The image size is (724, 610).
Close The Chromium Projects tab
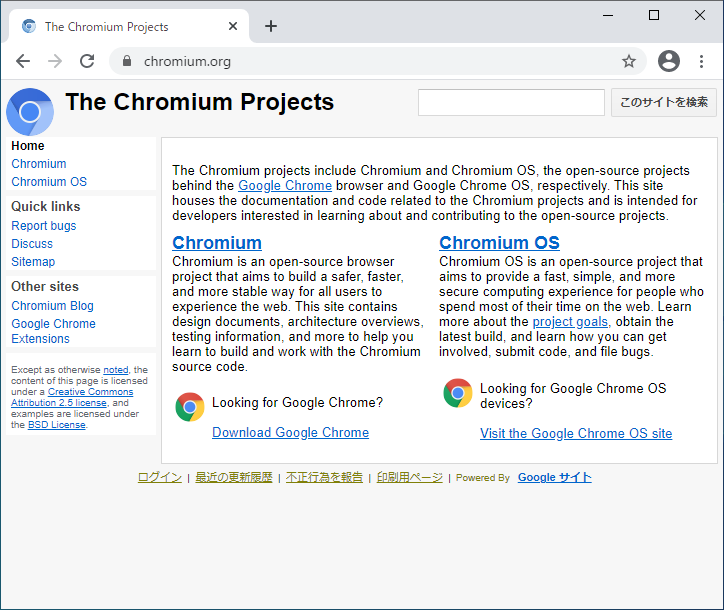tap(233, 26)
